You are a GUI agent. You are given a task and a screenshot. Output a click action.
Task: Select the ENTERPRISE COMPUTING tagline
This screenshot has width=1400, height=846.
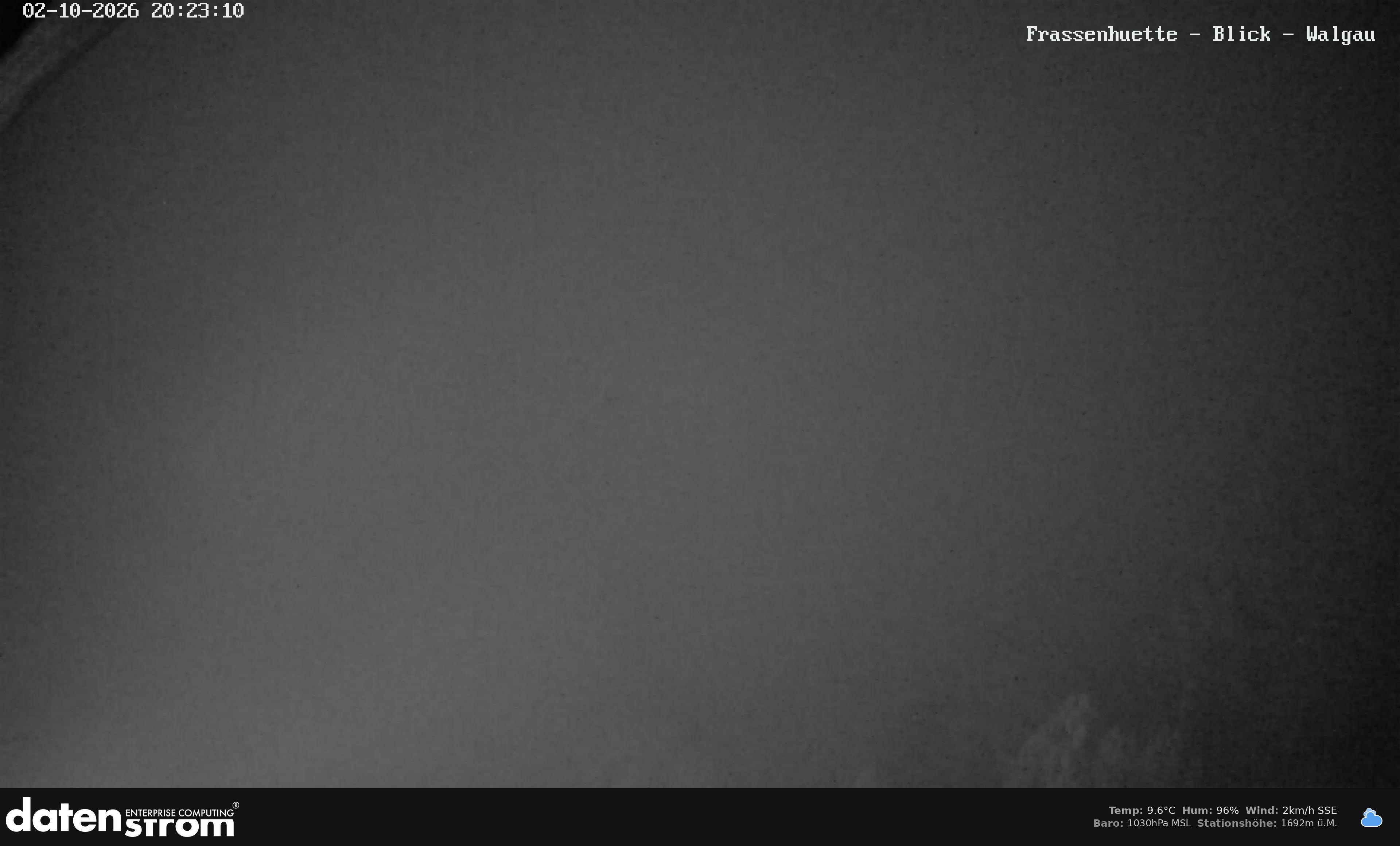click(x=179, y=812)
